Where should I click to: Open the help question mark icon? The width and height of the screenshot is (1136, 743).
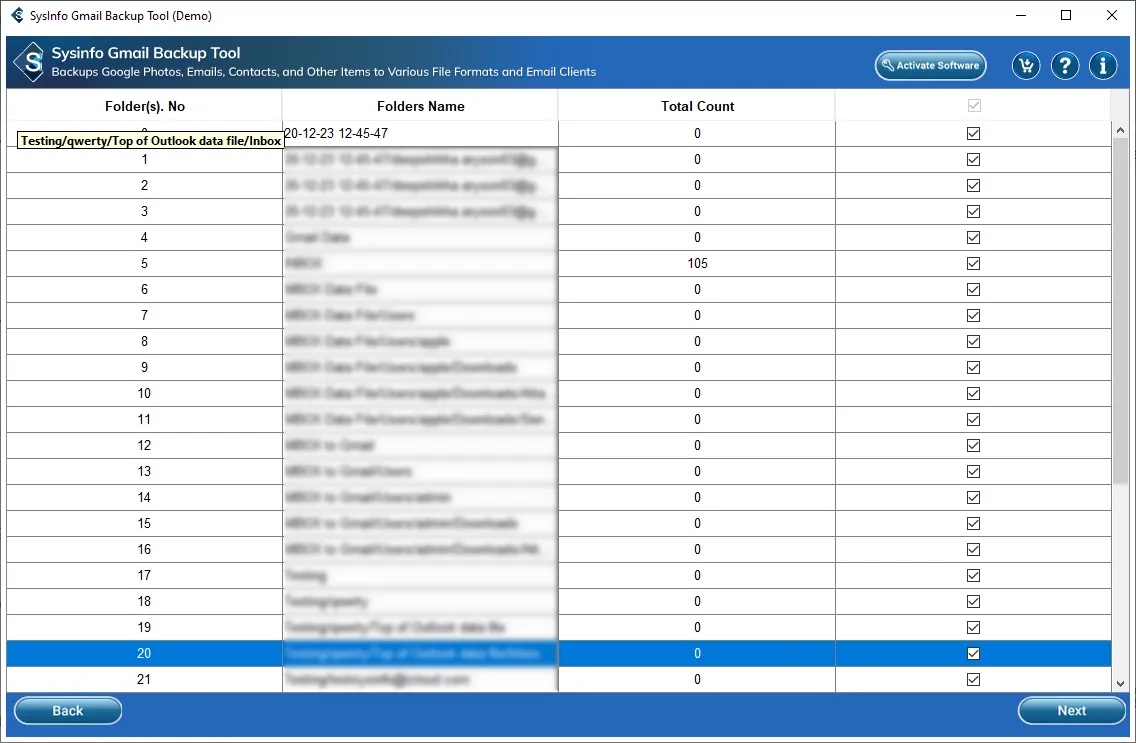pyautogui.click(x=1064, y=66)
